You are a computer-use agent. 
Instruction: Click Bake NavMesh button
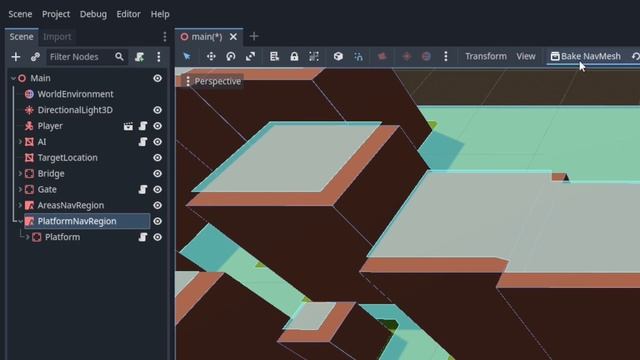pyautogui.click(x=586, y=56)
